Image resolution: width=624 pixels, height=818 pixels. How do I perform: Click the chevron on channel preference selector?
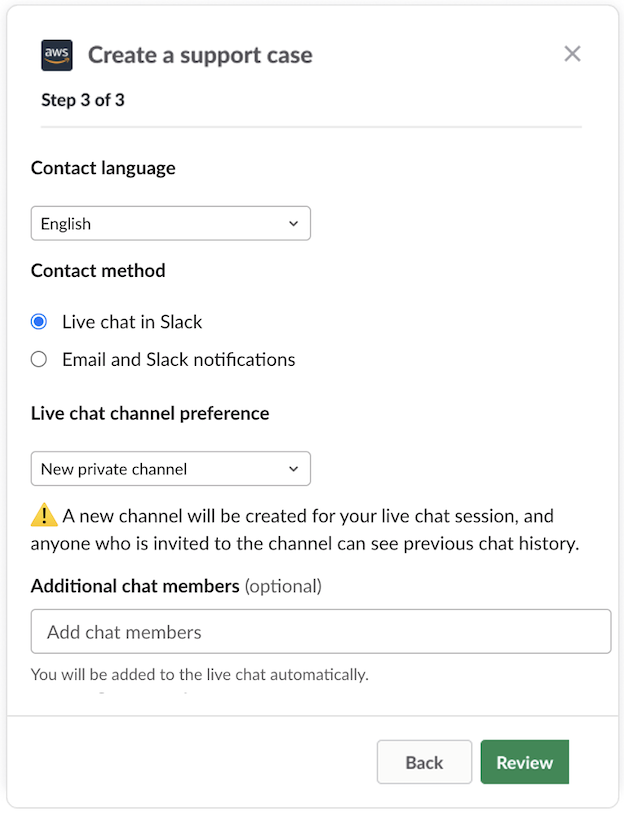point(294,468)
